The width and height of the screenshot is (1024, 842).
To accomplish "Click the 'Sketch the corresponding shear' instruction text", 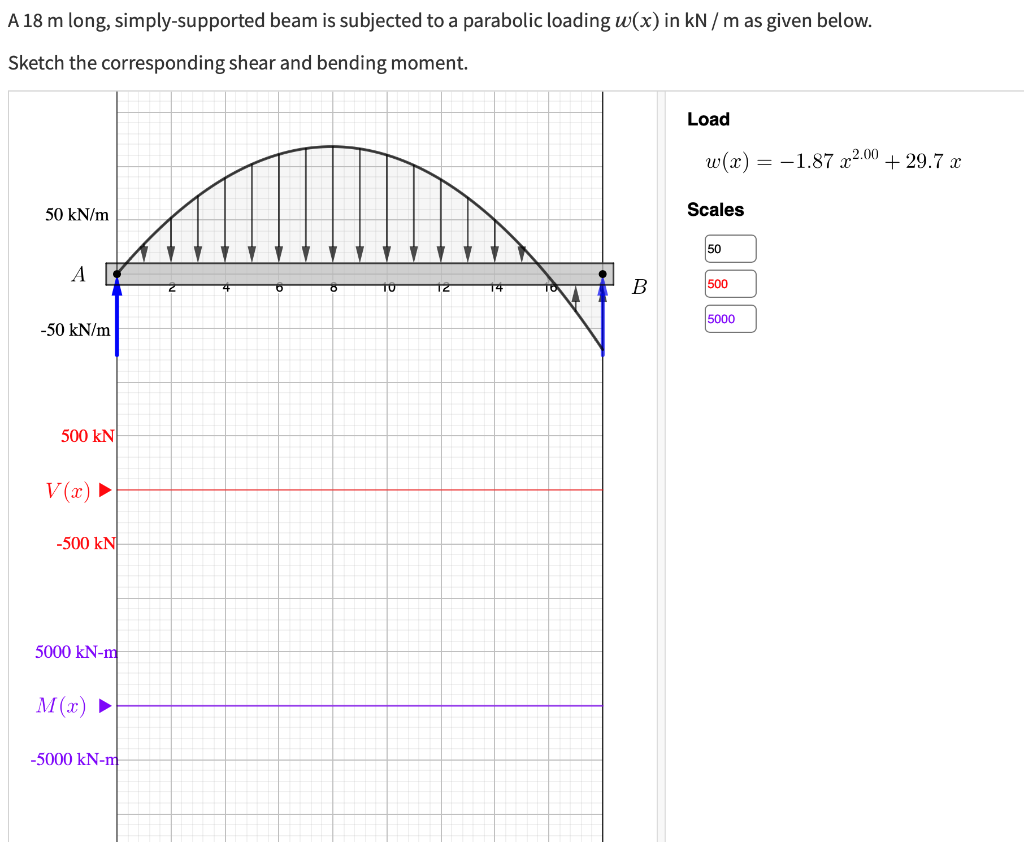I will (238, 63).
